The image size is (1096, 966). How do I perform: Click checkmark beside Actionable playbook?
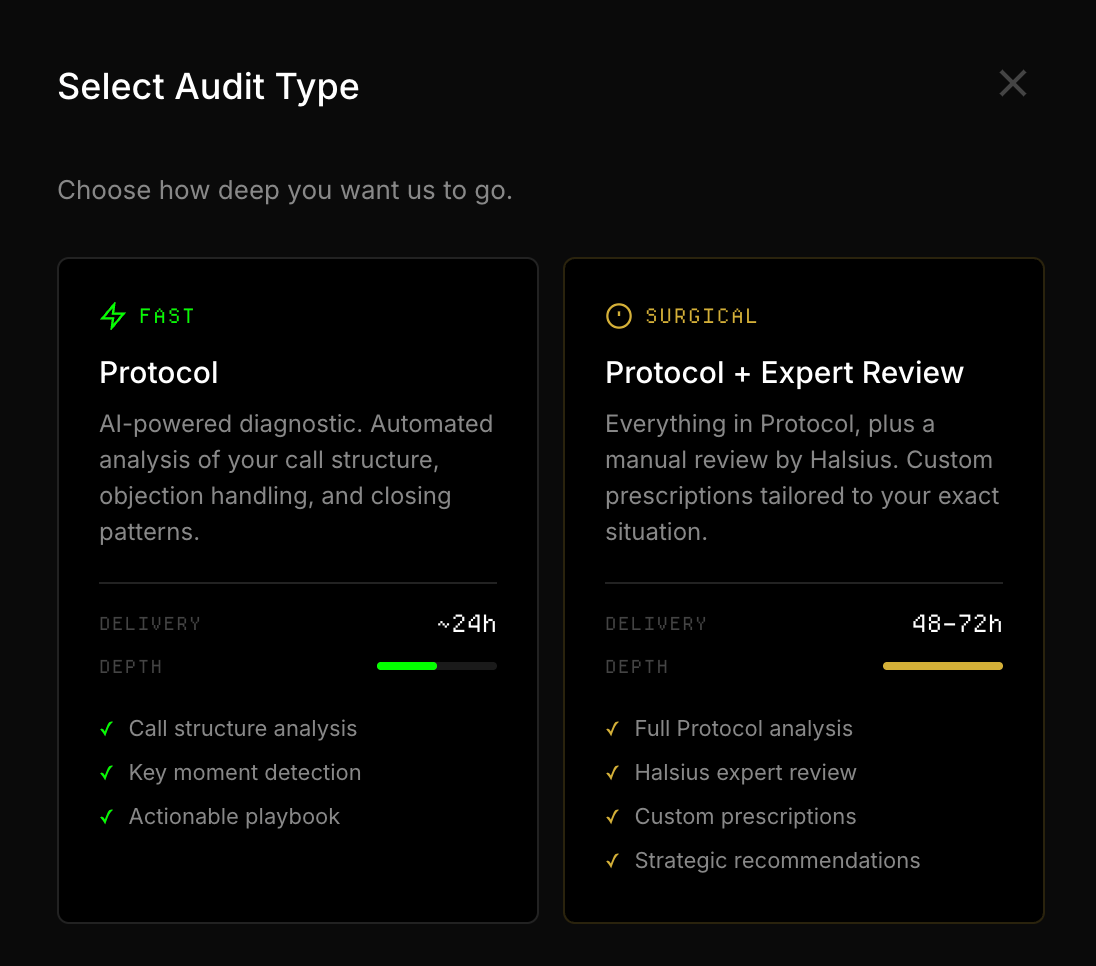[107, 817]
